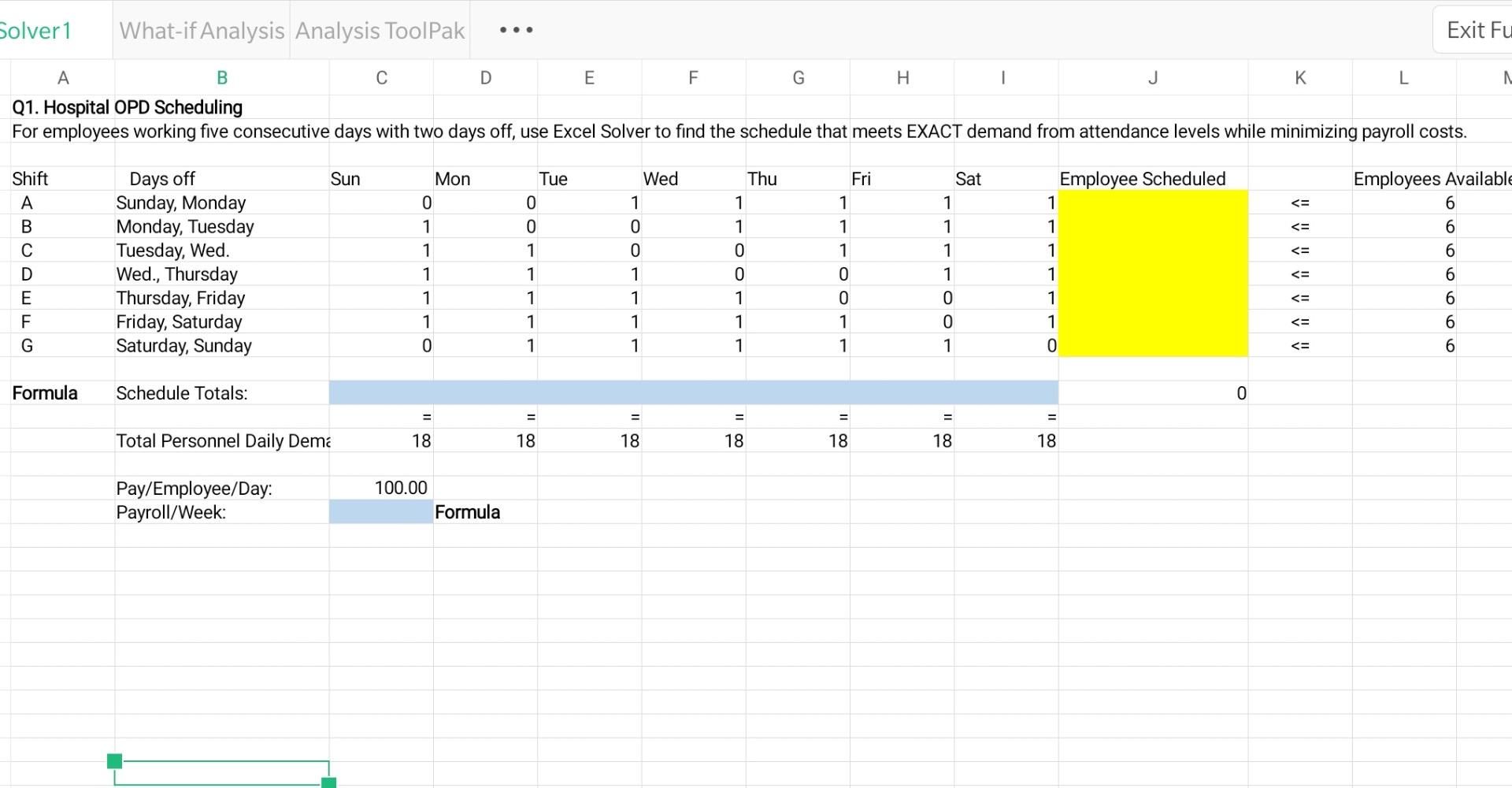This screenshot has height=788, width=1512.
Task: Select the Total Personnel Daily Demand label
Action: point(223,440)
